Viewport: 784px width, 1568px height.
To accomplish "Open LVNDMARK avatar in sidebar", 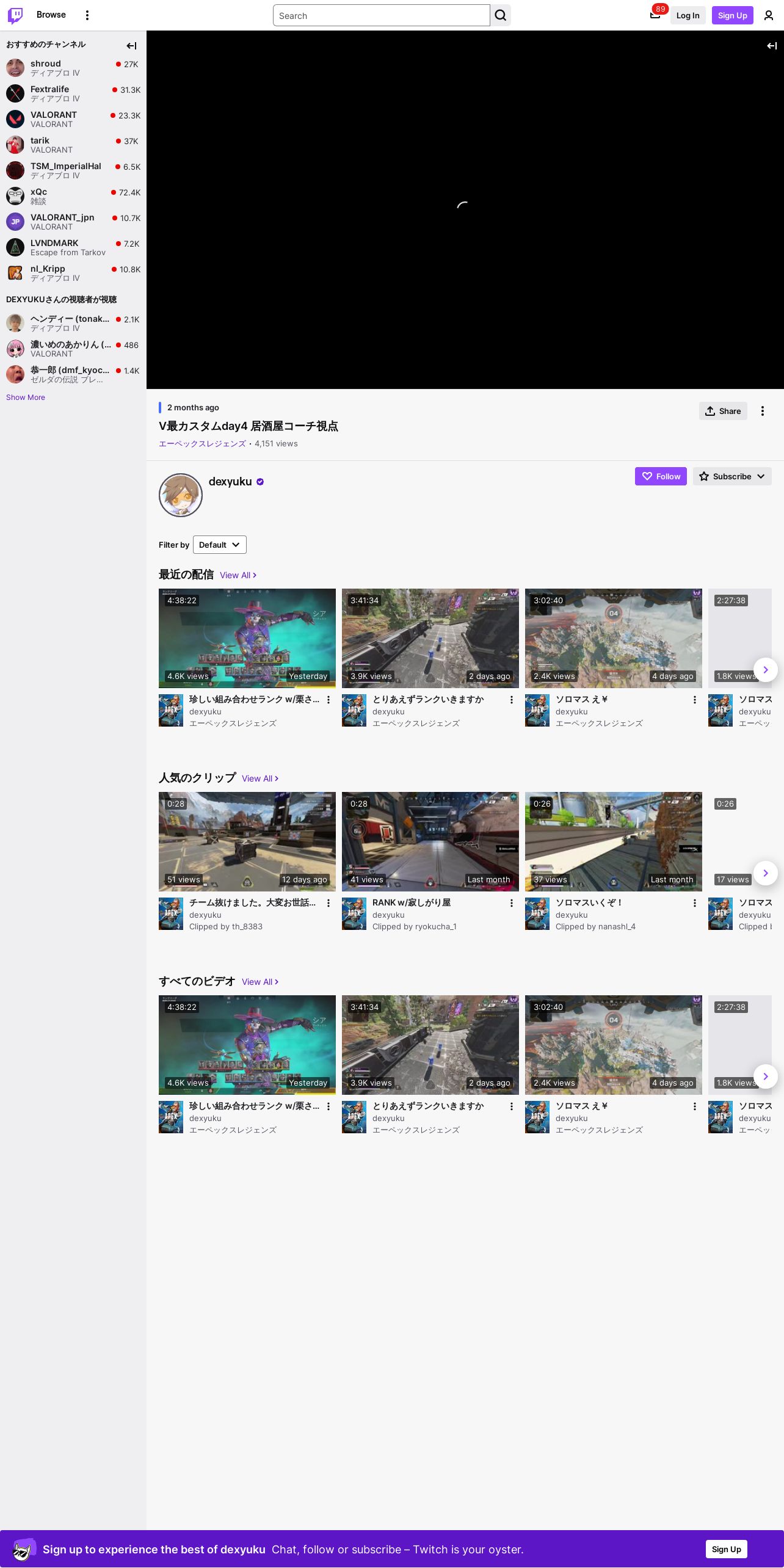I will [15, 247].
